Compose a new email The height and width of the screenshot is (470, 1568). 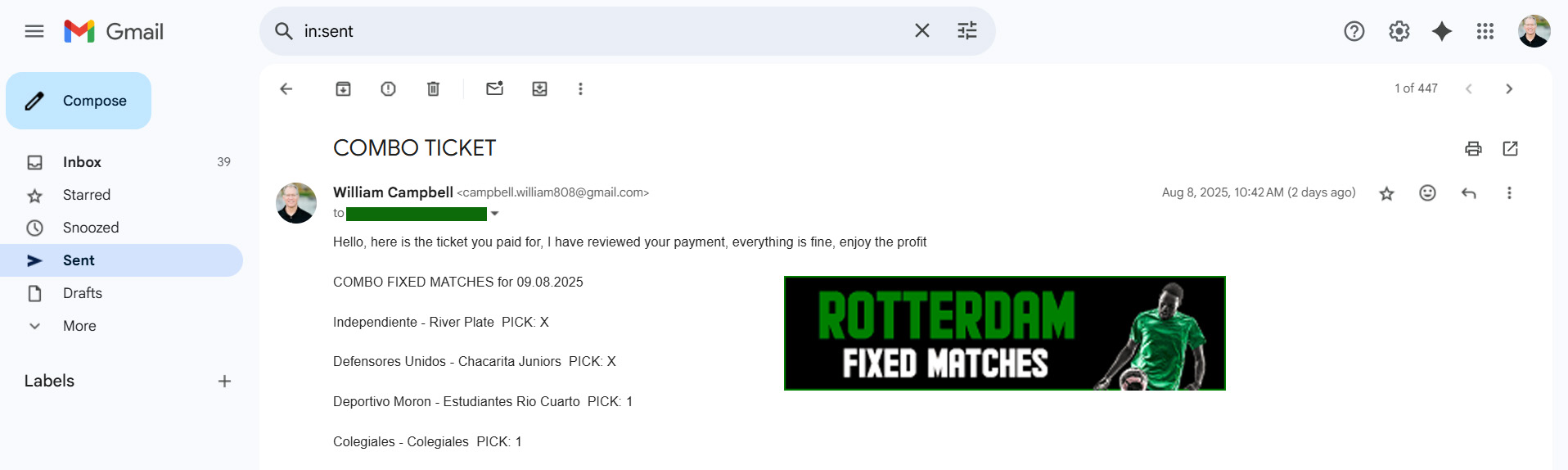(x=79, y=101)
